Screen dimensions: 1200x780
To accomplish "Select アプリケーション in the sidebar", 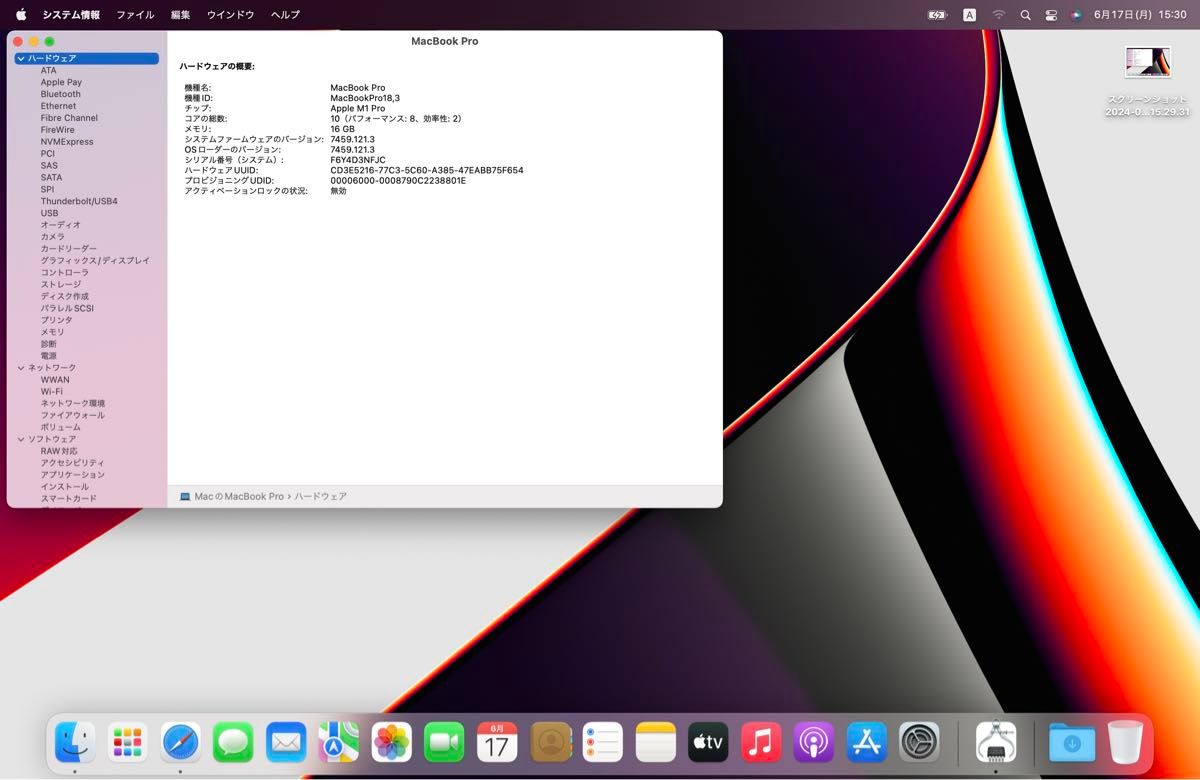I will [73, 475].
